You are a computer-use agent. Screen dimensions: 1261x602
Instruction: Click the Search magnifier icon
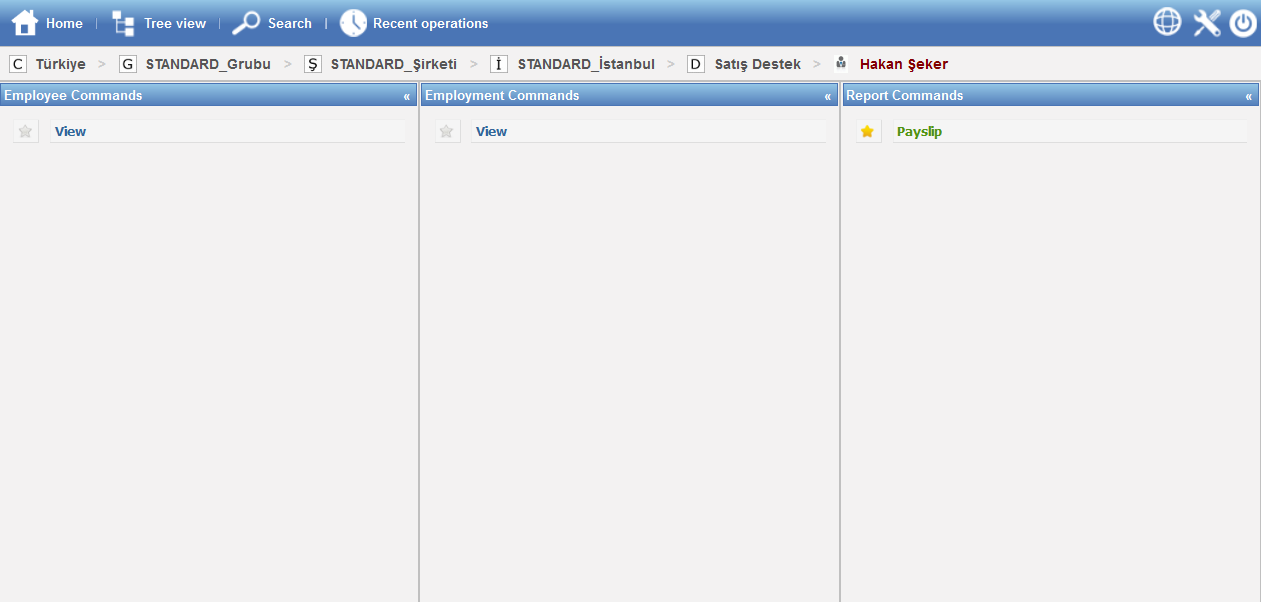coord(246,23)
